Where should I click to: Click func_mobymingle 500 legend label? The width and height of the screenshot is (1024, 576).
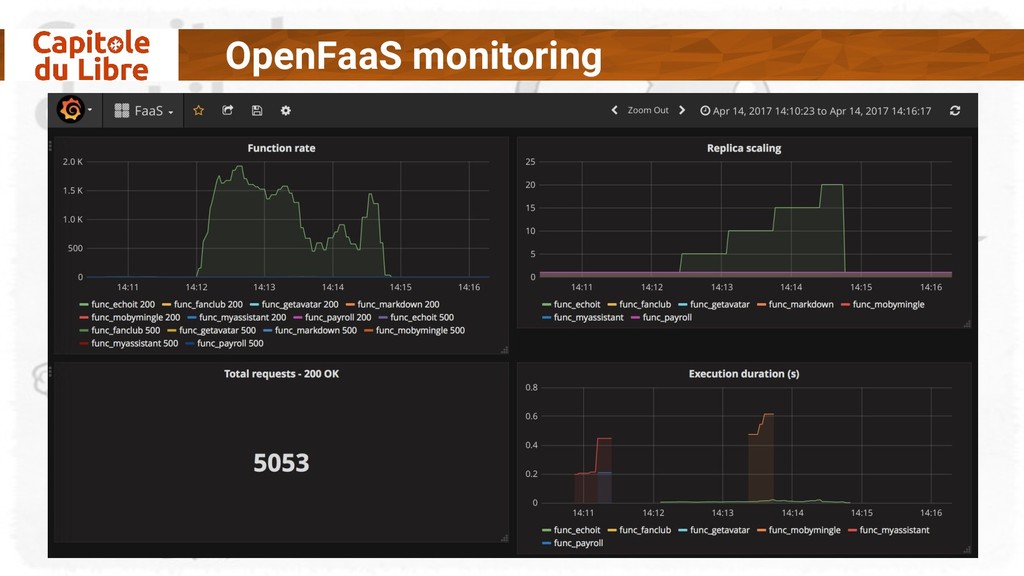421,330
